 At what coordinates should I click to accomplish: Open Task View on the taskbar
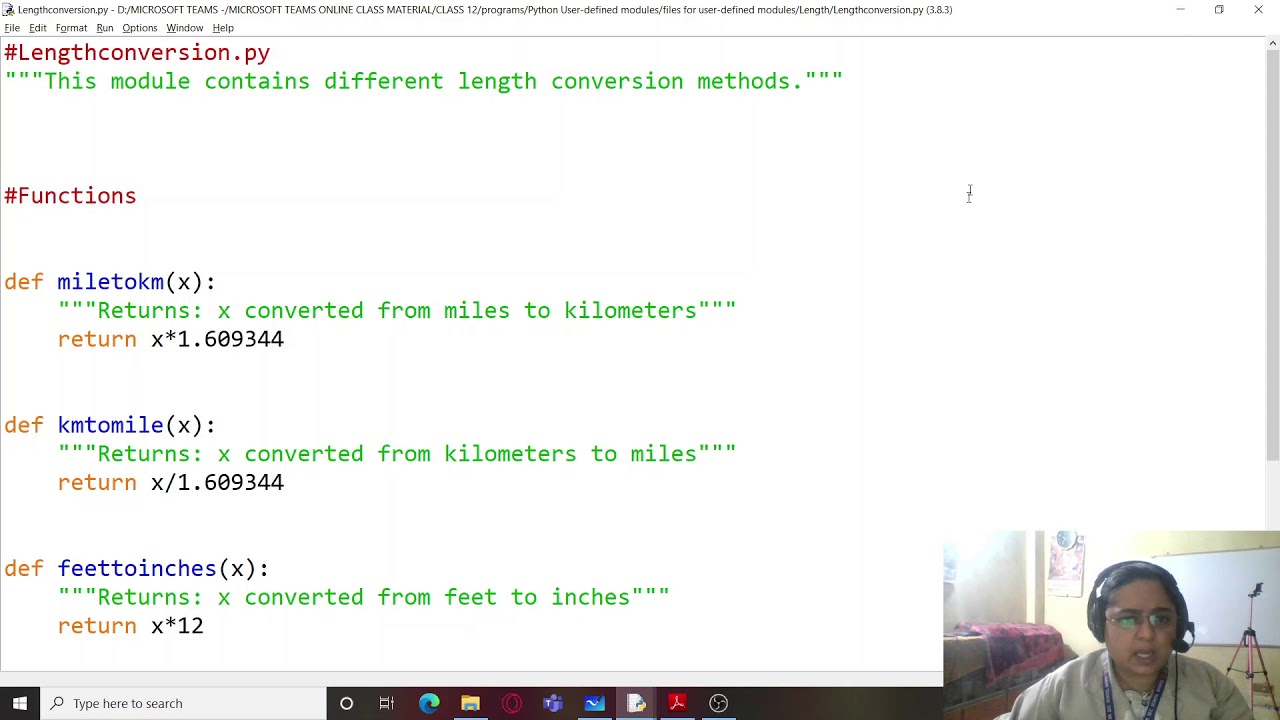click(x=387, y=703)
